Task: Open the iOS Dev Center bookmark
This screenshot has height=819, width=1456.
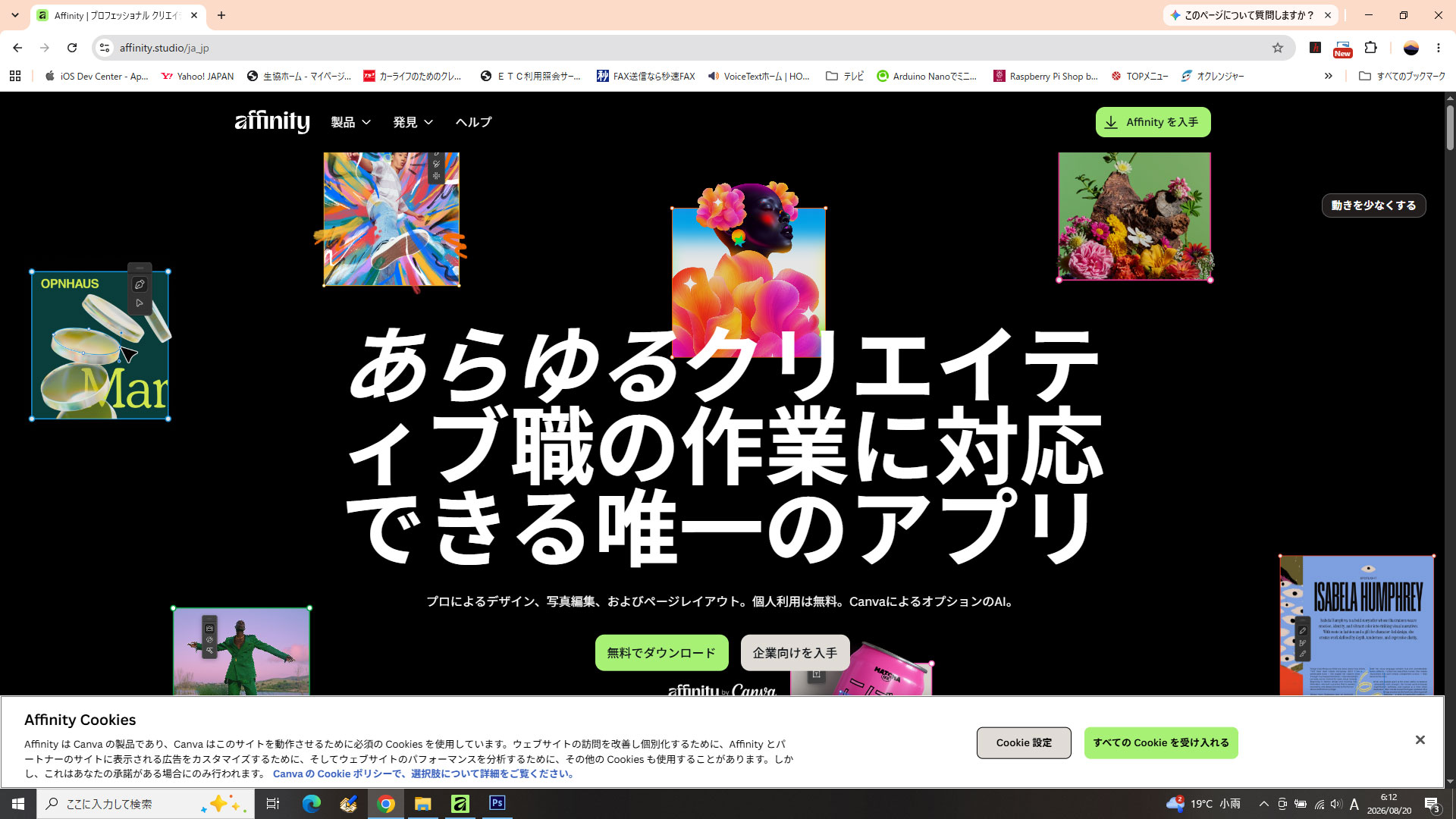Action: 96,76
